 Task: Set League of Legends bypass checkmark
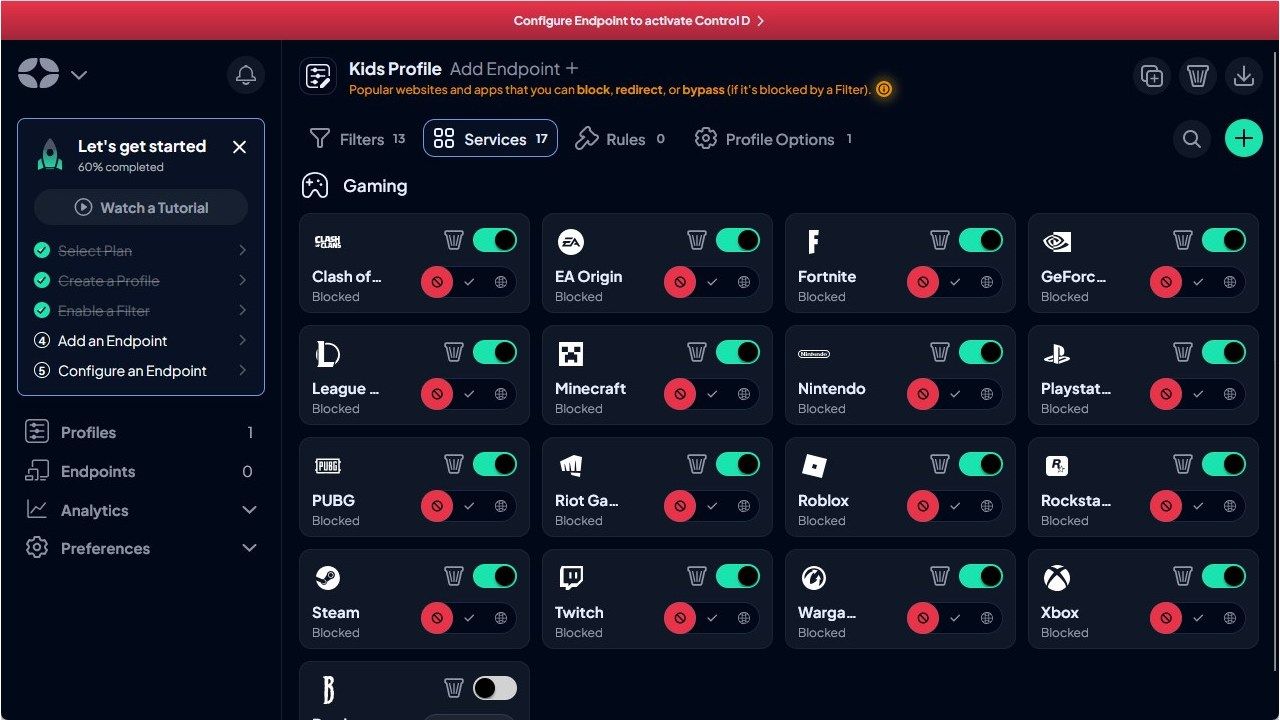469,394
